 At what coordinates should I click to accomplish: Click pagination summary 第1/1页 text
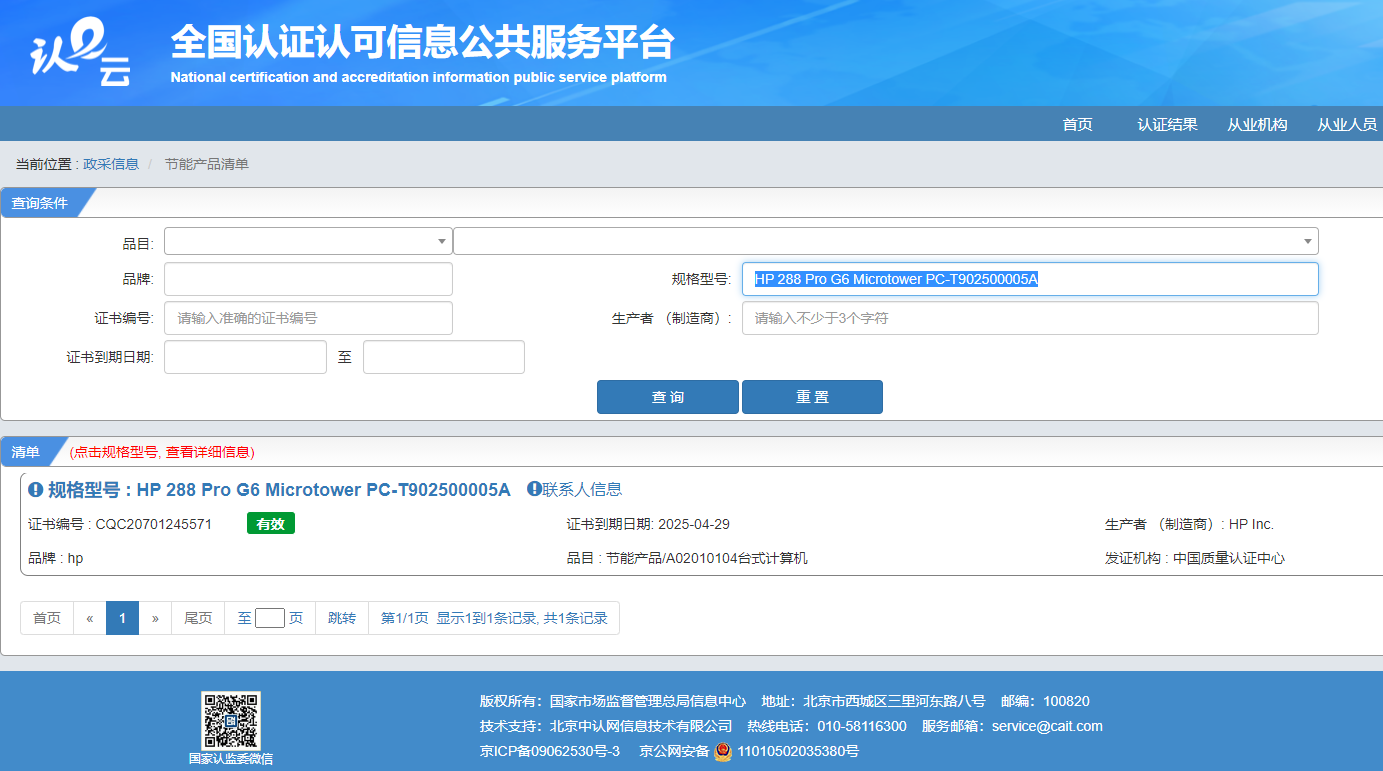(405, 618)
